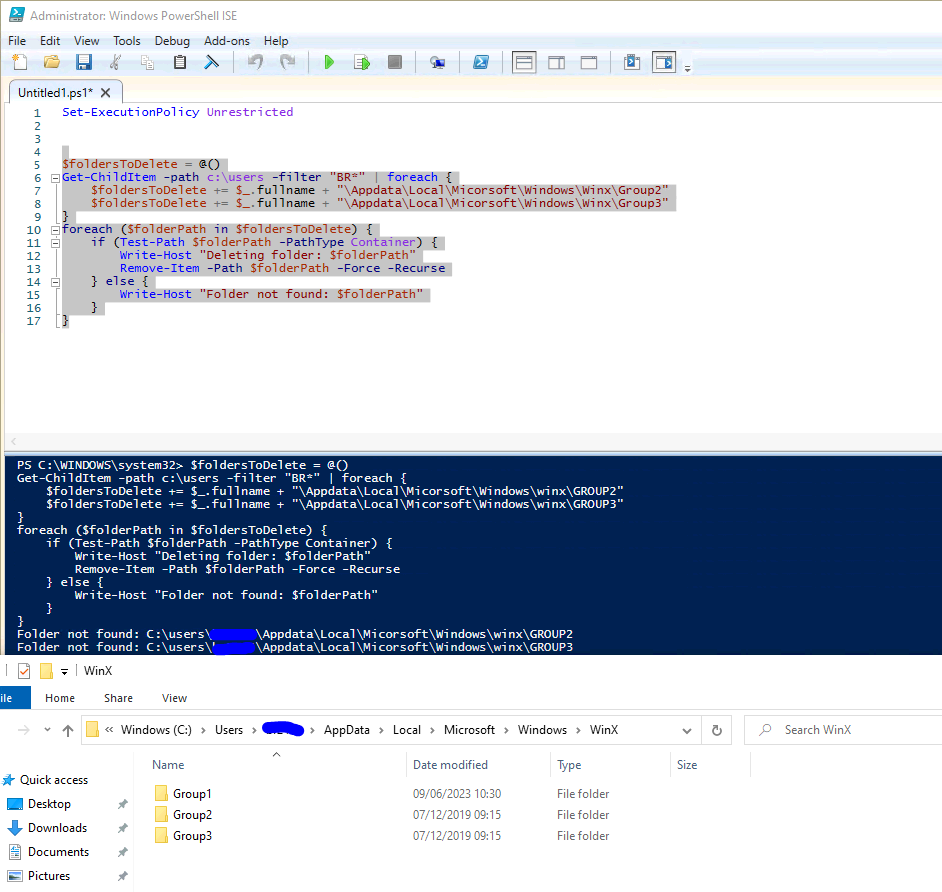Open Explorer Quick Access Toolbar dropdown
This screenshot has height=892, width=942.
point(64,672)
